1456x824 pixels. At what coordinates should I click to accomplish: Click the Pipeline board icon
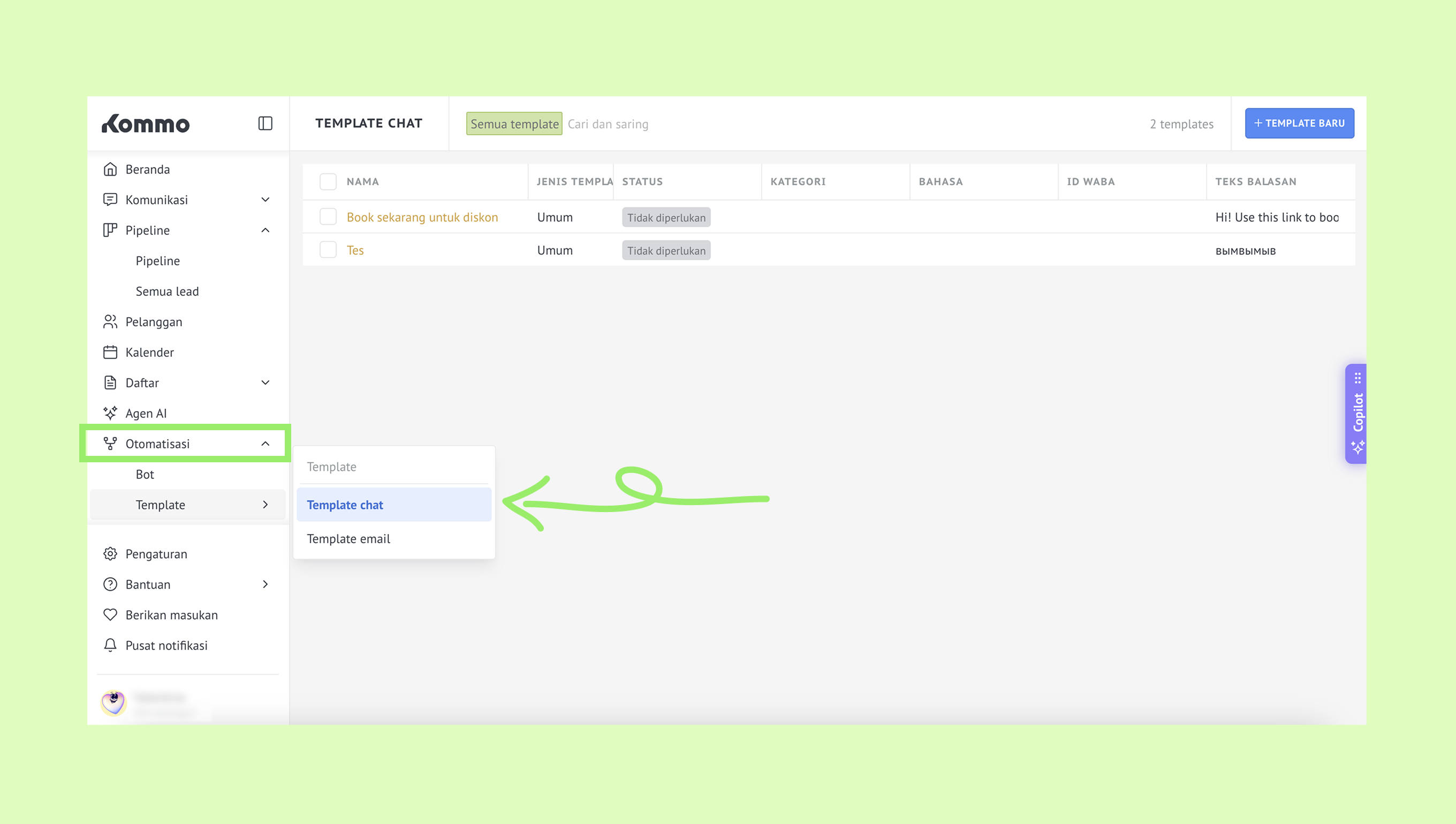110,230
